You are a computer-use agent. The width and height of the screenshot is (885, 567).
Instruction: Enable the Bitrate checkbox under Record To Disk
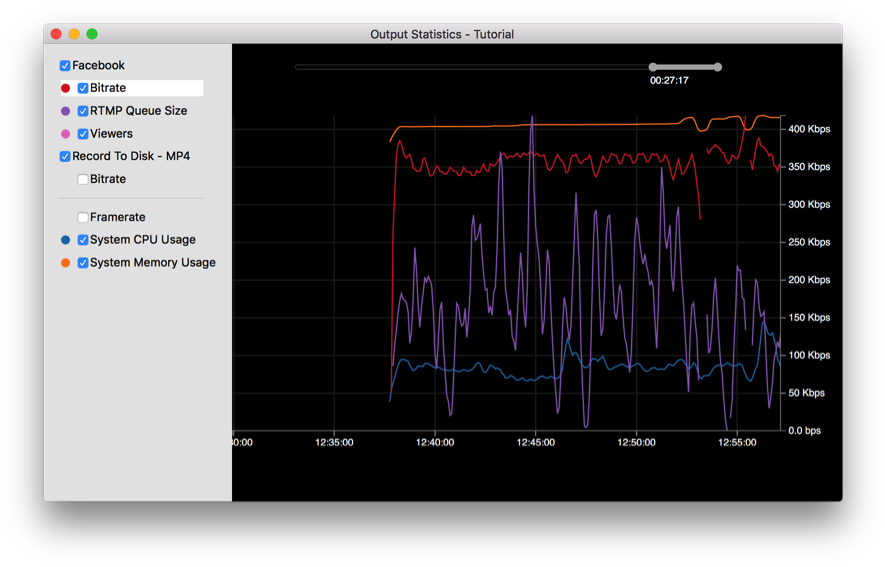(x=83, y=179)
